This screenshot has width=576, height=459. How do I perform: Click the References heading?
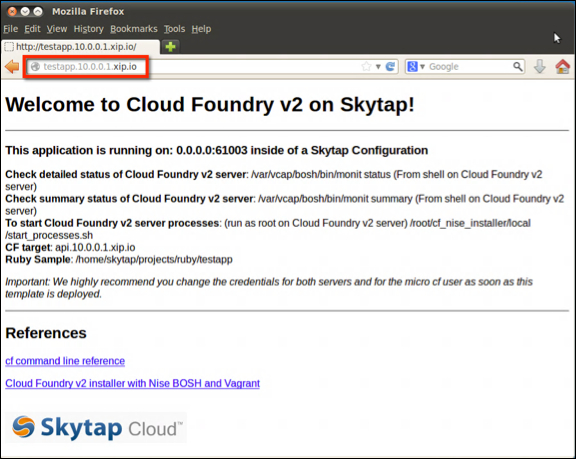point(46,333)
